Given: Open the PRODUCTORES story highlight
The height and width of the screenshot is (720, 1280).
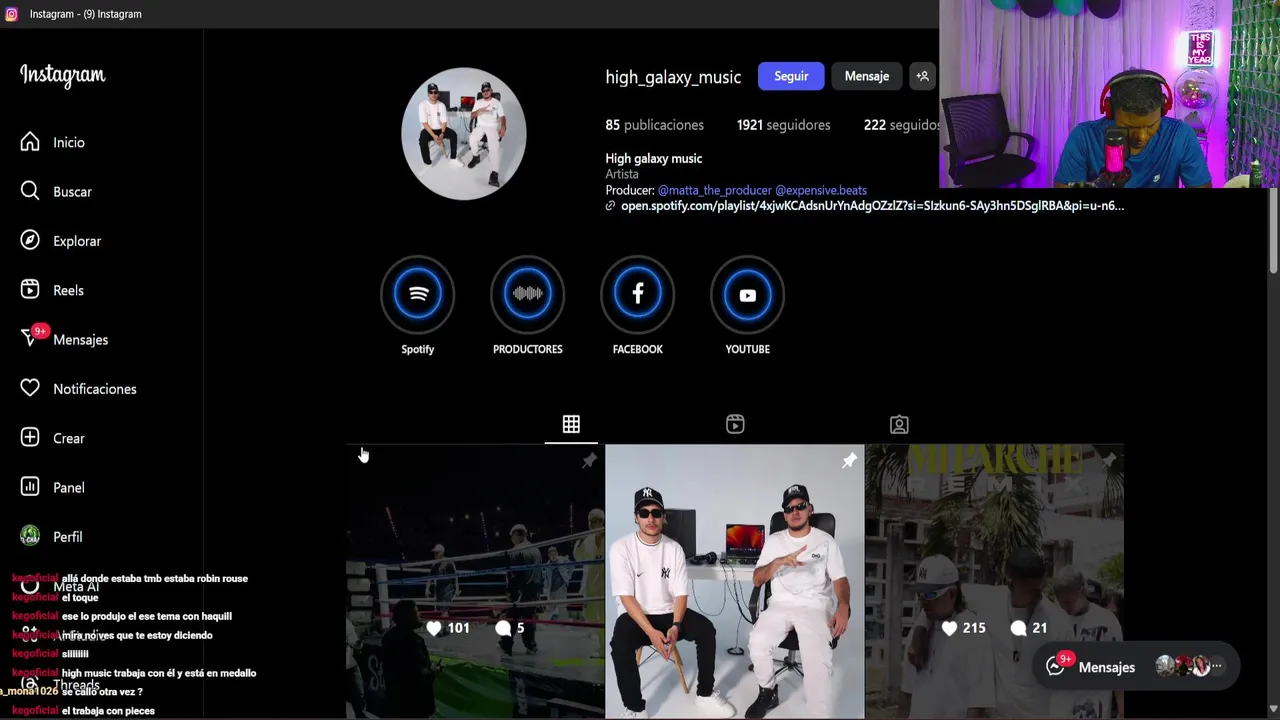Looking at the screenshot, I should [528, 294].
